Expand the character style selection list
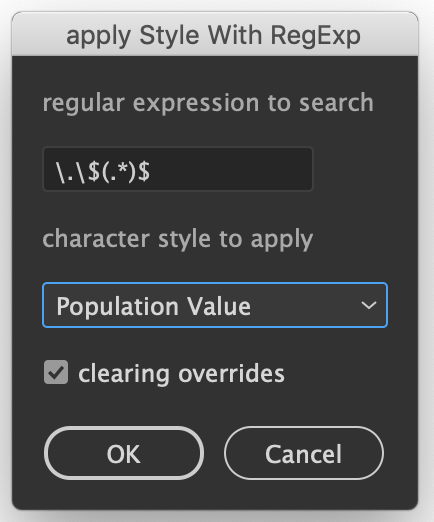This screenshot has height=522, width=434. tap(215, 305)
